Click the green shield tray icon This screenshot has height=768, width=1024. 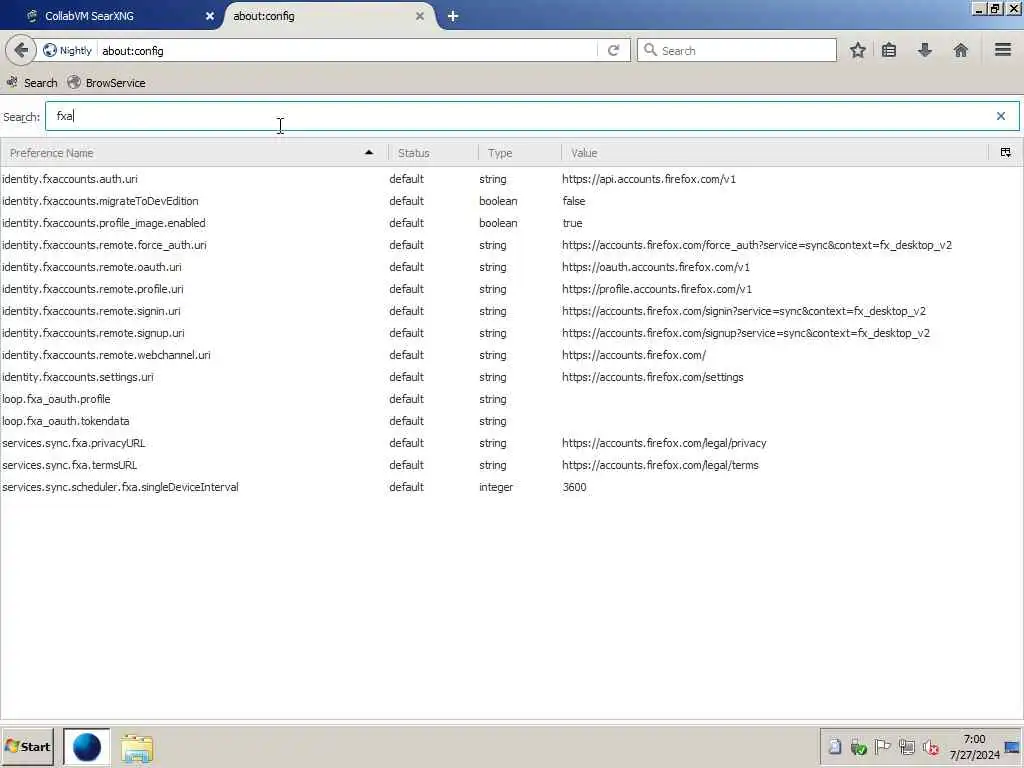pyautogui.click(x=858, y=747)
